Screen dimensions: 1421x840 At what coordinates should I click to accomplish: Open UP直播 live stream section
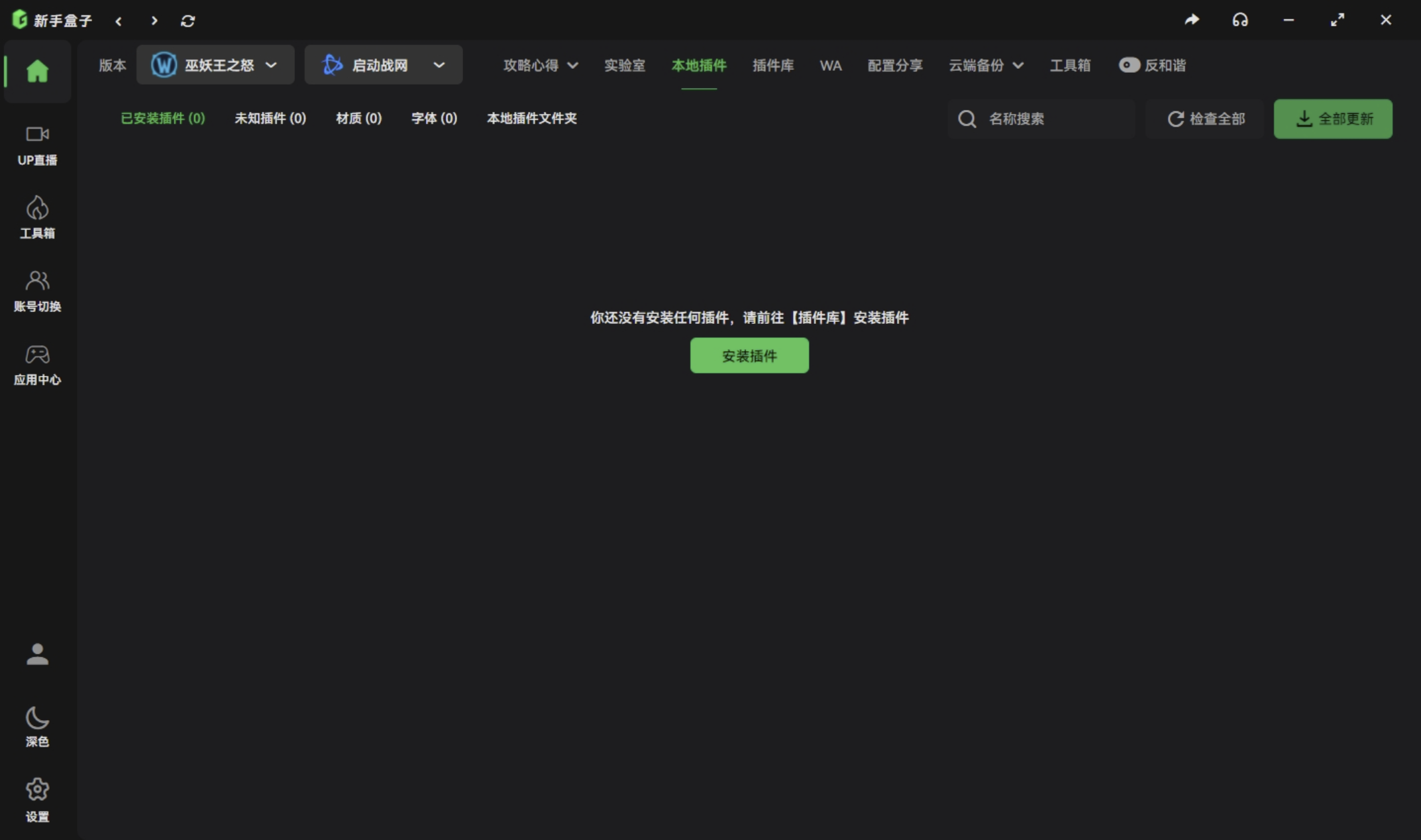point(37,144)
